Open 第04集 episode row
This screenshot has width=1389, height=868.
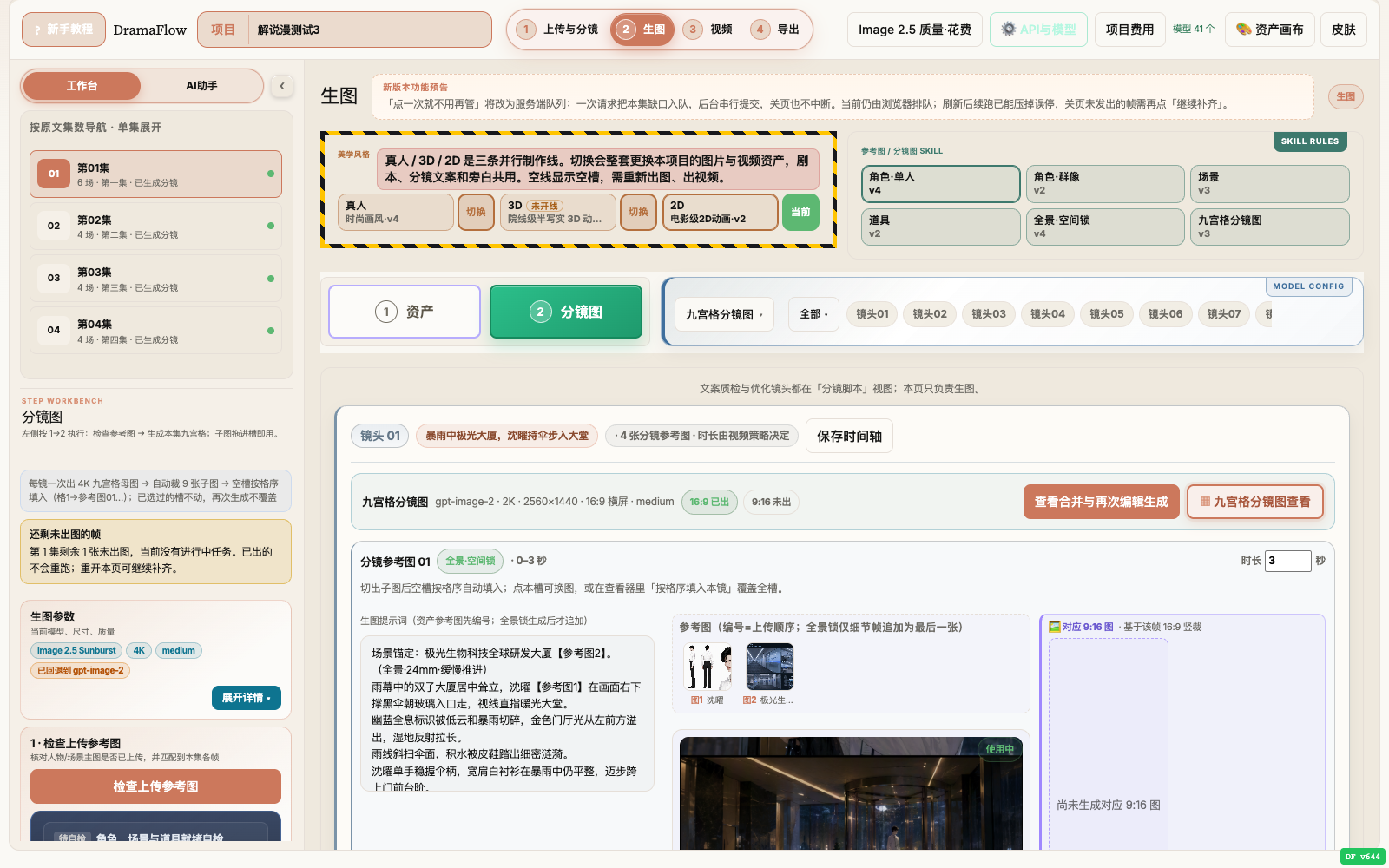coord(156,331)
